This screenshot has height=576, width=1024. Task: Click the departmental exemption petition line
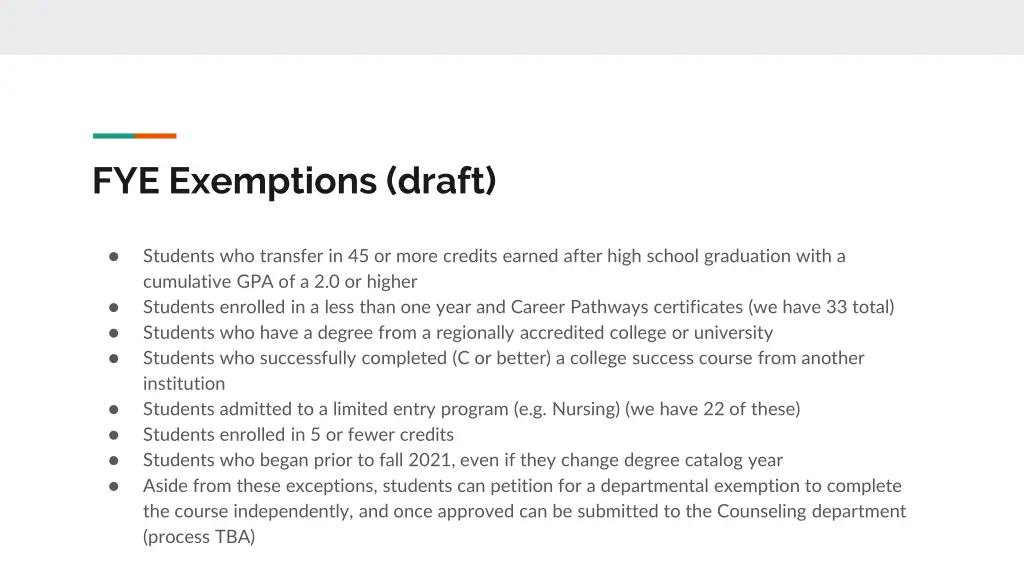tap(522, 486)
